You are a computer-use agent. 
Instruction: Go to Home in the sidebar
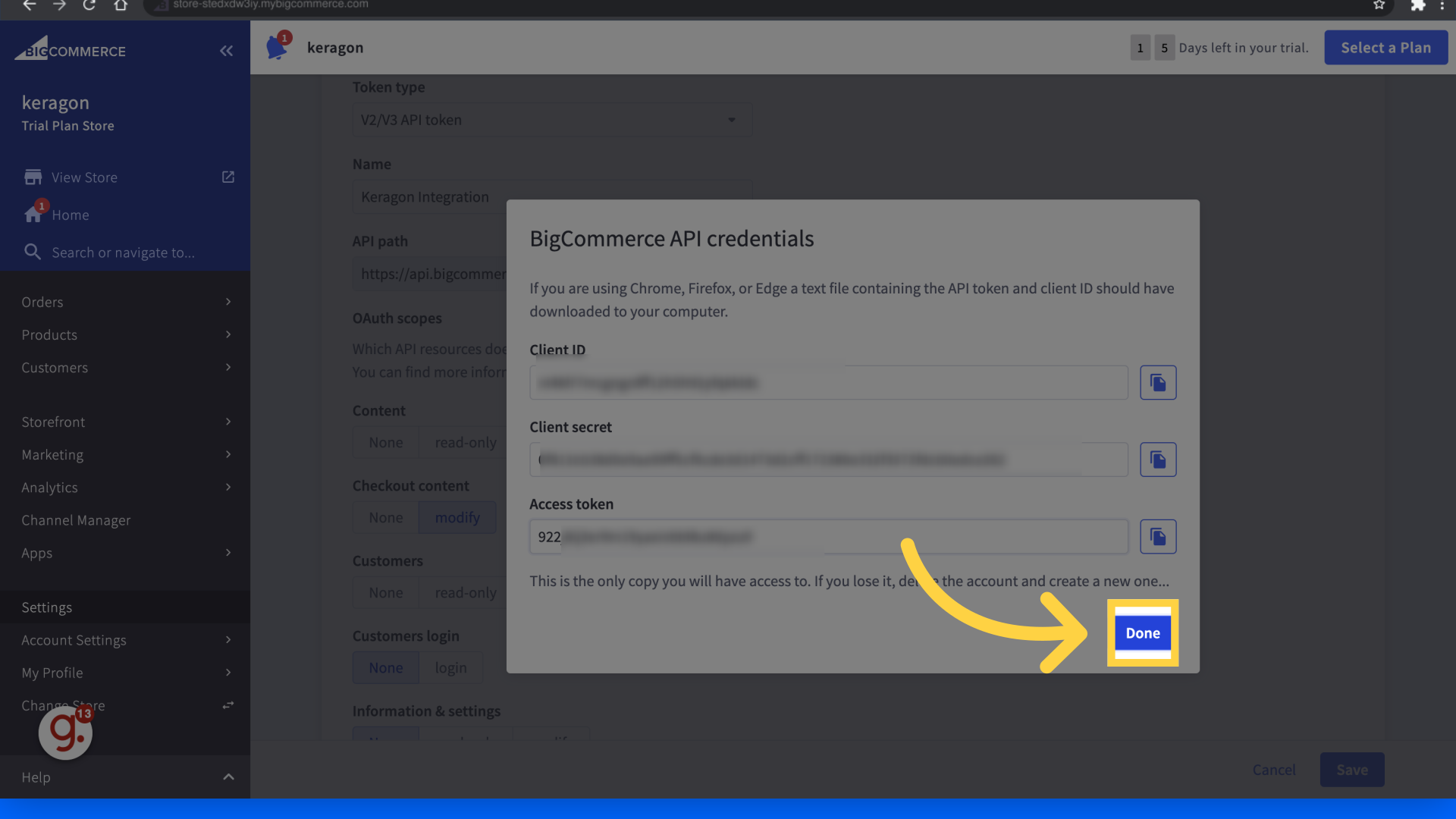(x=71, y=215)
